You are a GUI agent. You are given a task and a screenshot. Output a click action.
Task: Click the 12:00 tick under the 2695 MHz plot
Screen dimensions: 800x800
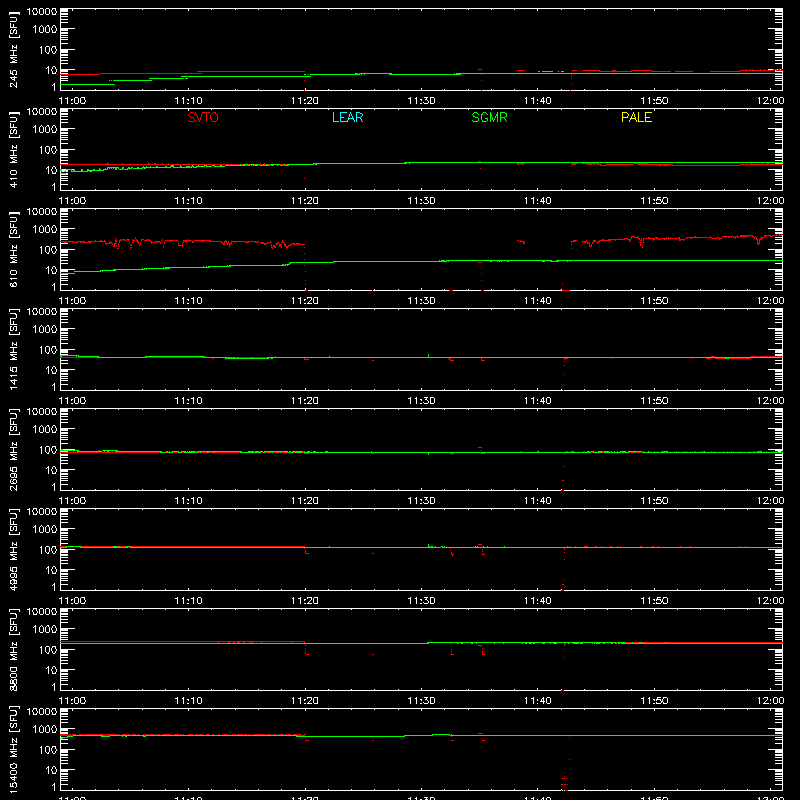click(x=770, y=501)
